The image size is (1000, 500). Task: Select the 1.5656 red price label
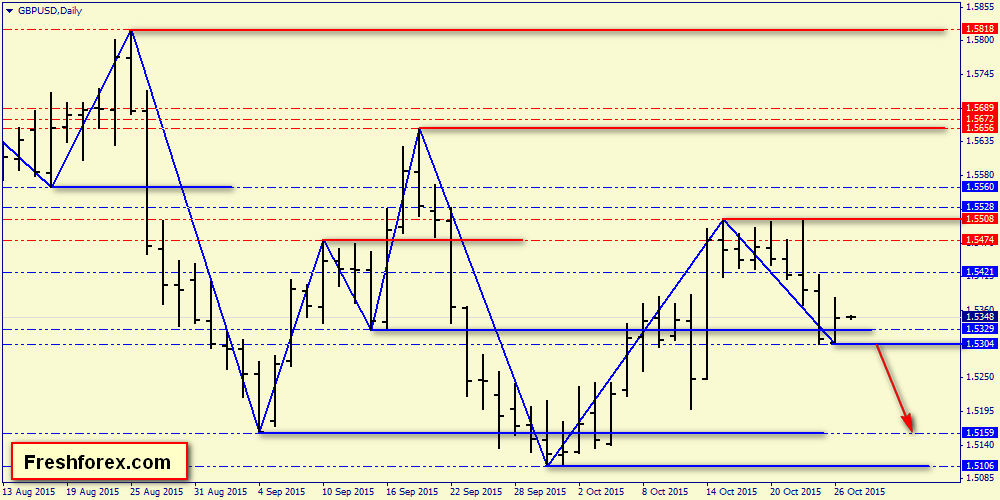pos(979,128)
